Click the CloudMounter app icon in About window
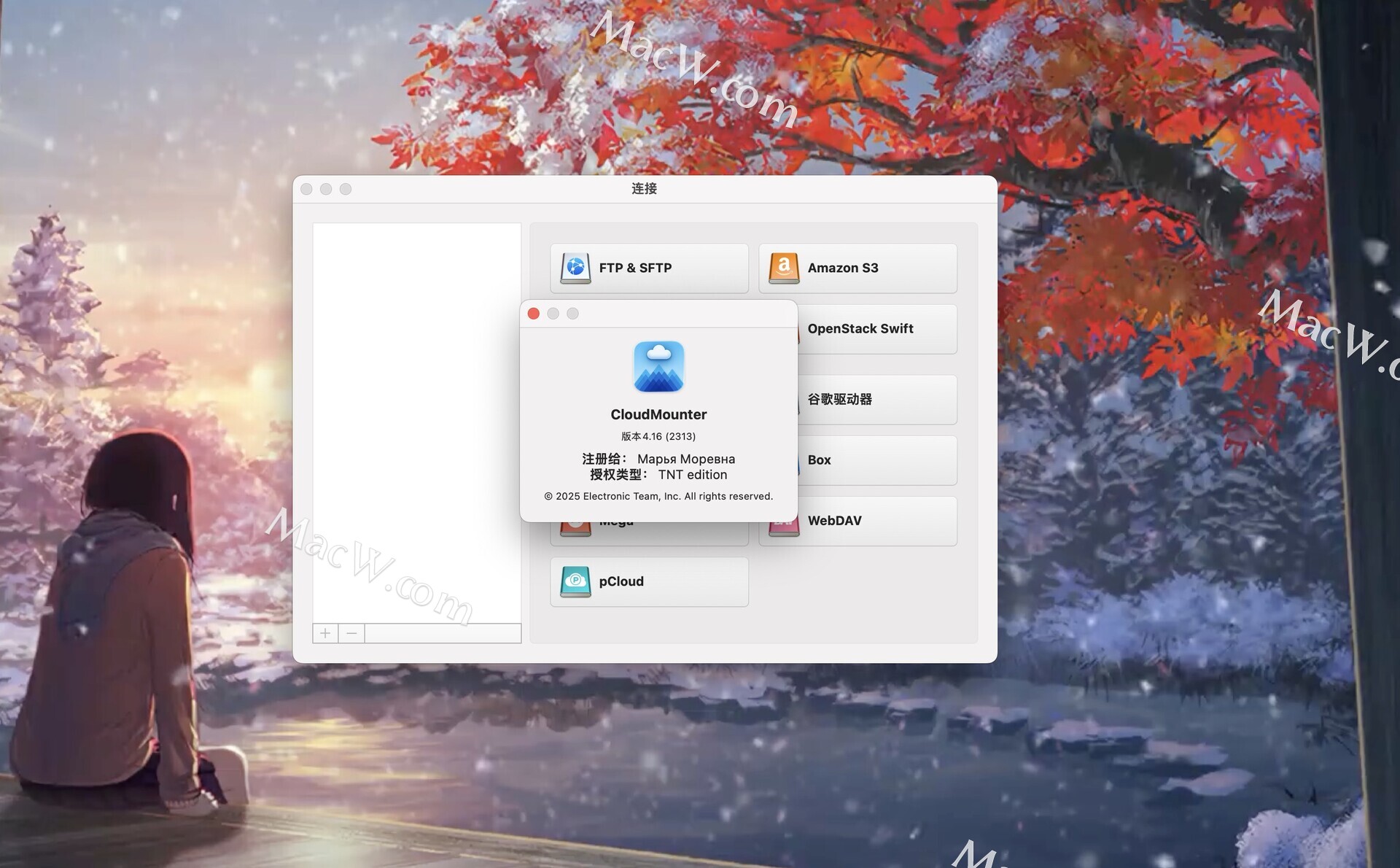This screenshot has height=868, width=1400. pos(658,367)
